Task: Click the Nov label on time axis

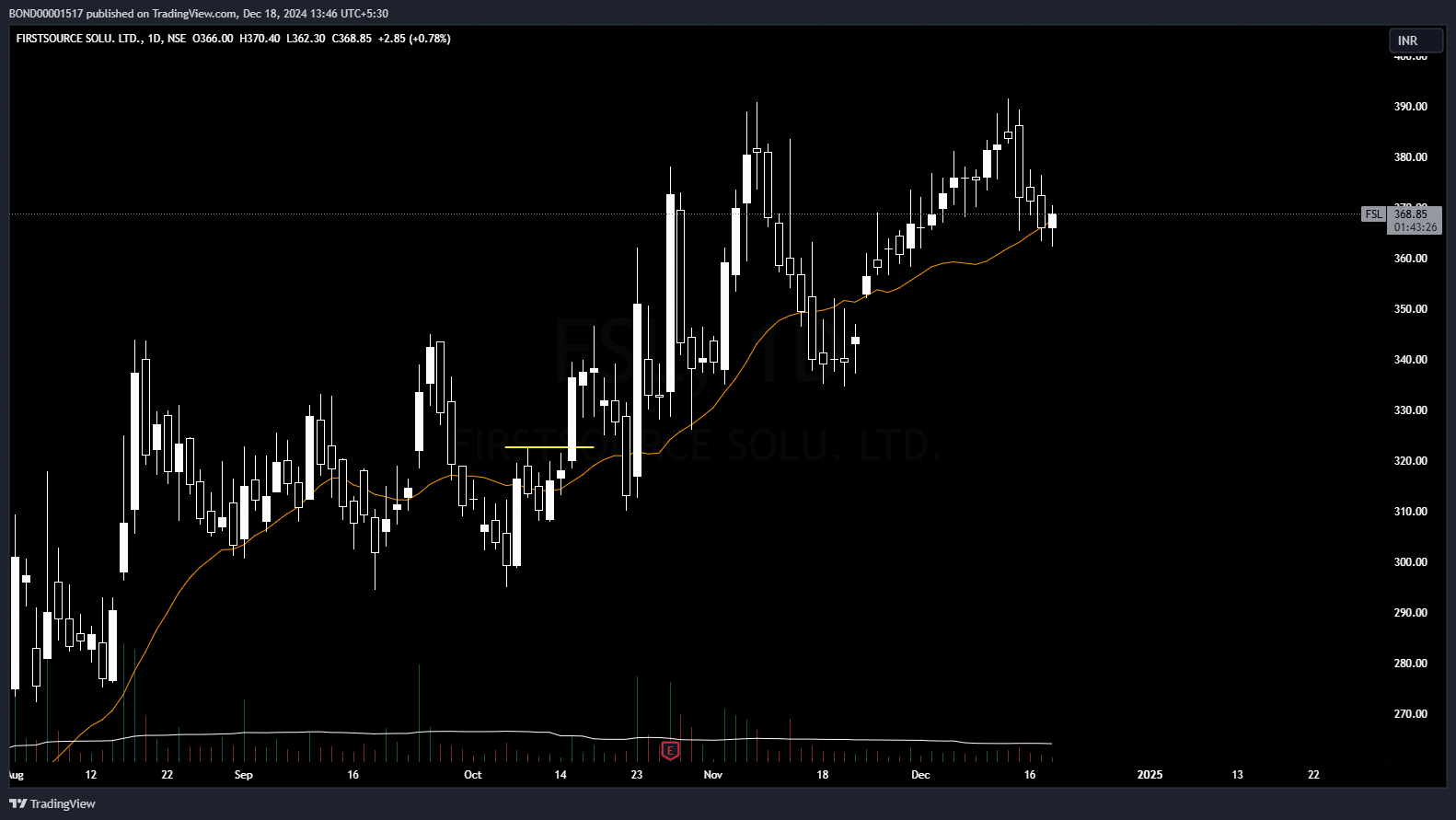Action: click(x=713, y=775)
